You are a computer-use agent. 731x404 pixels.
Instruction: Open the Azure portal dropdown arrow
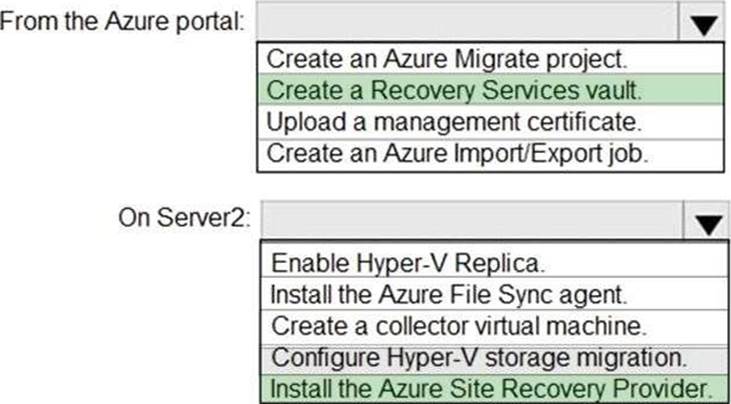coord(706,24)
